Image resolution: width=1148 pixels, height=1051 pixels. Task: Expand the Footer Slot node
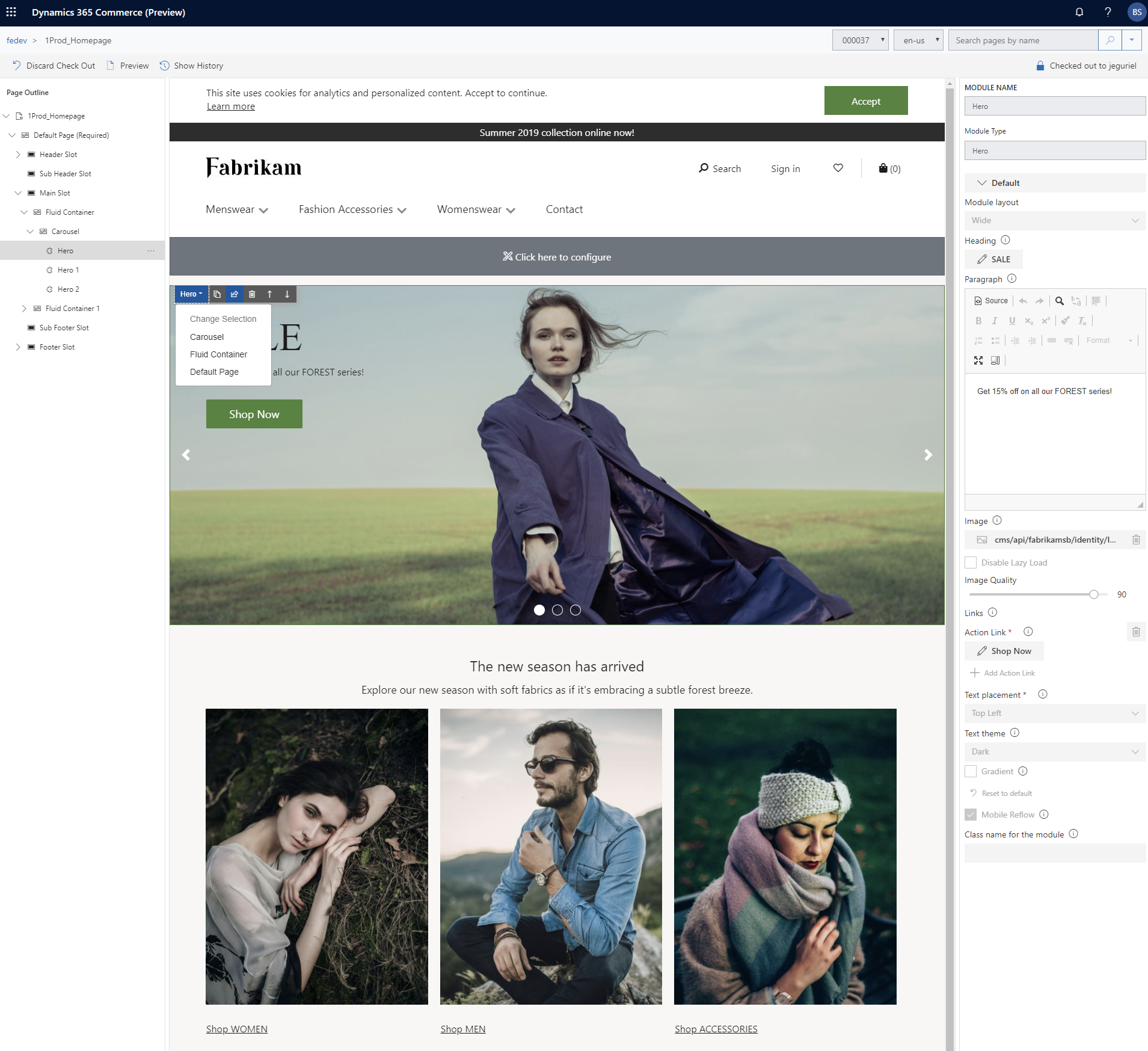[18, 347]
